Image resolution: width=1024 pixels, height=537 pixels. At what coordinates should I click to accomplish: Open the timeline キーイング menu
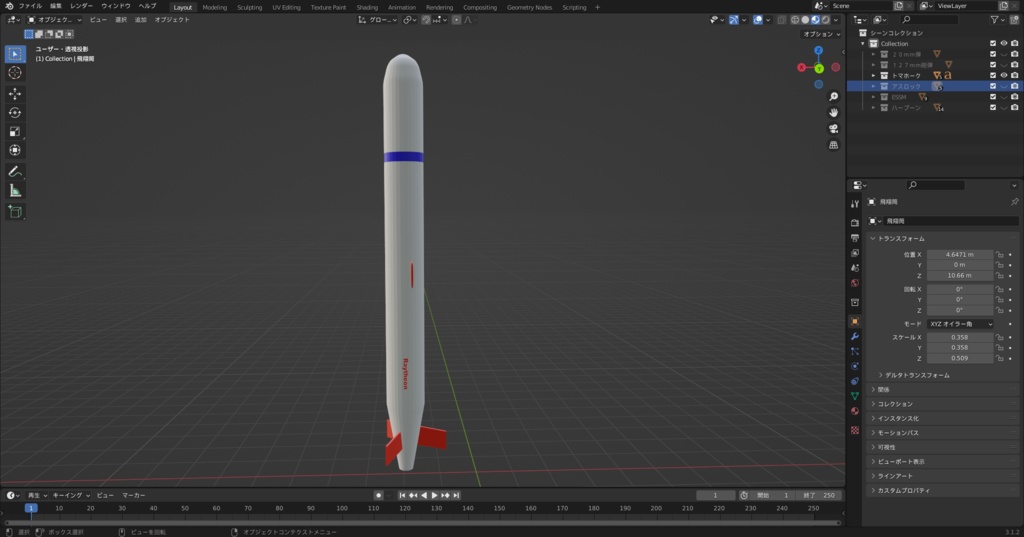click(x=71, y=496)
